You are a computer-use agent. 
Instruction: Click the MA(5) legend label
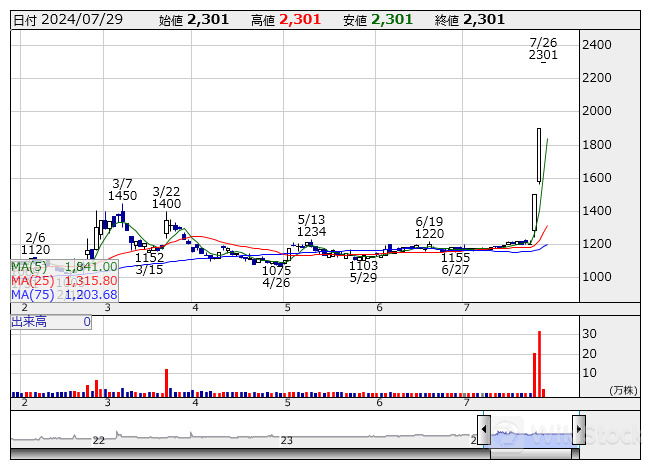(29, 266)
